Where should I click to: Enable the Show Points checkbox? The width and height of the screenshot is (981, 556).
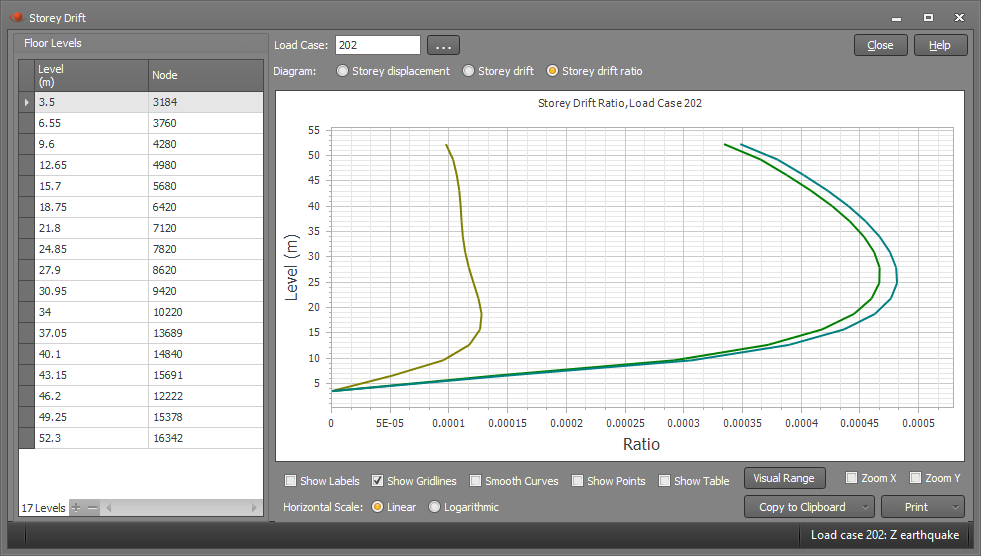click(x=577, y=481)
